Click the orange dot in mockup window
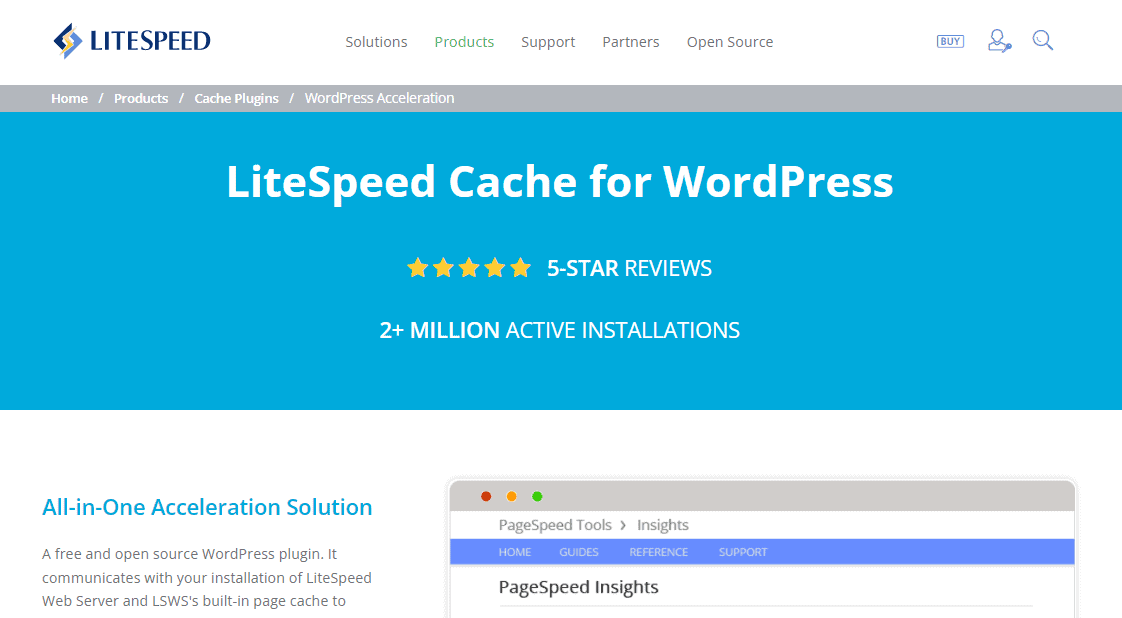This screenshot has height=618, width=1122. tap(512, 496)
